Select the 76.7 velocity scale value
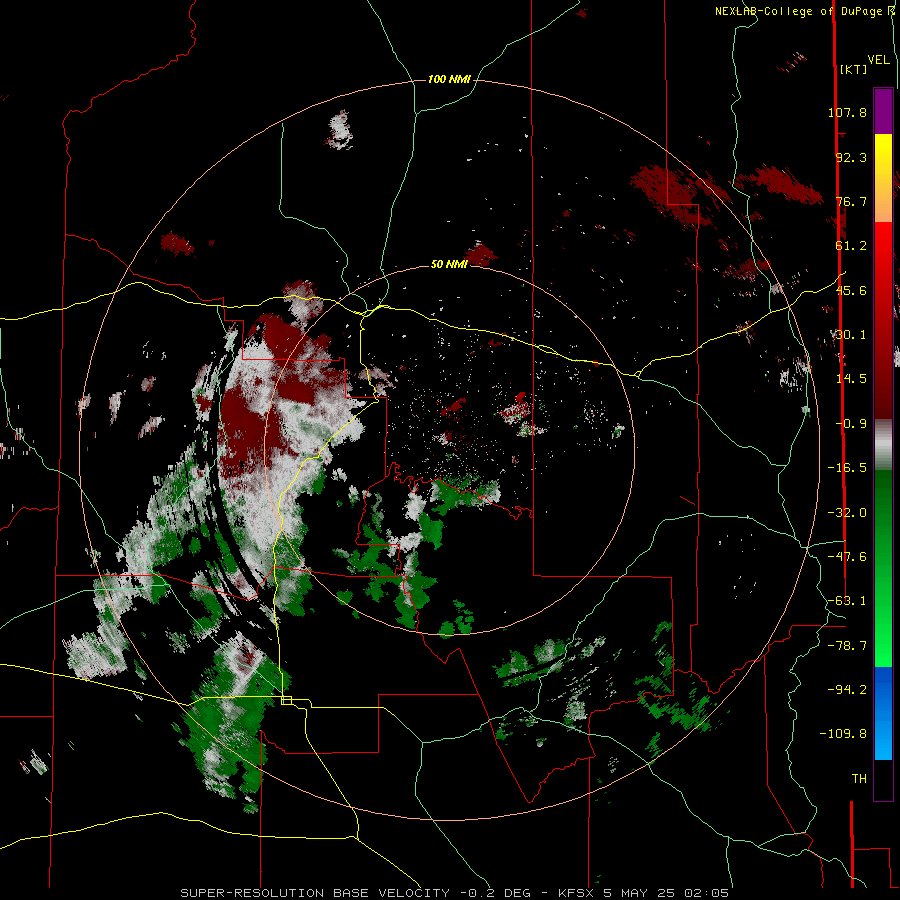Image resolution: width=900 pixels, height=900 pixels. (851, 201)
